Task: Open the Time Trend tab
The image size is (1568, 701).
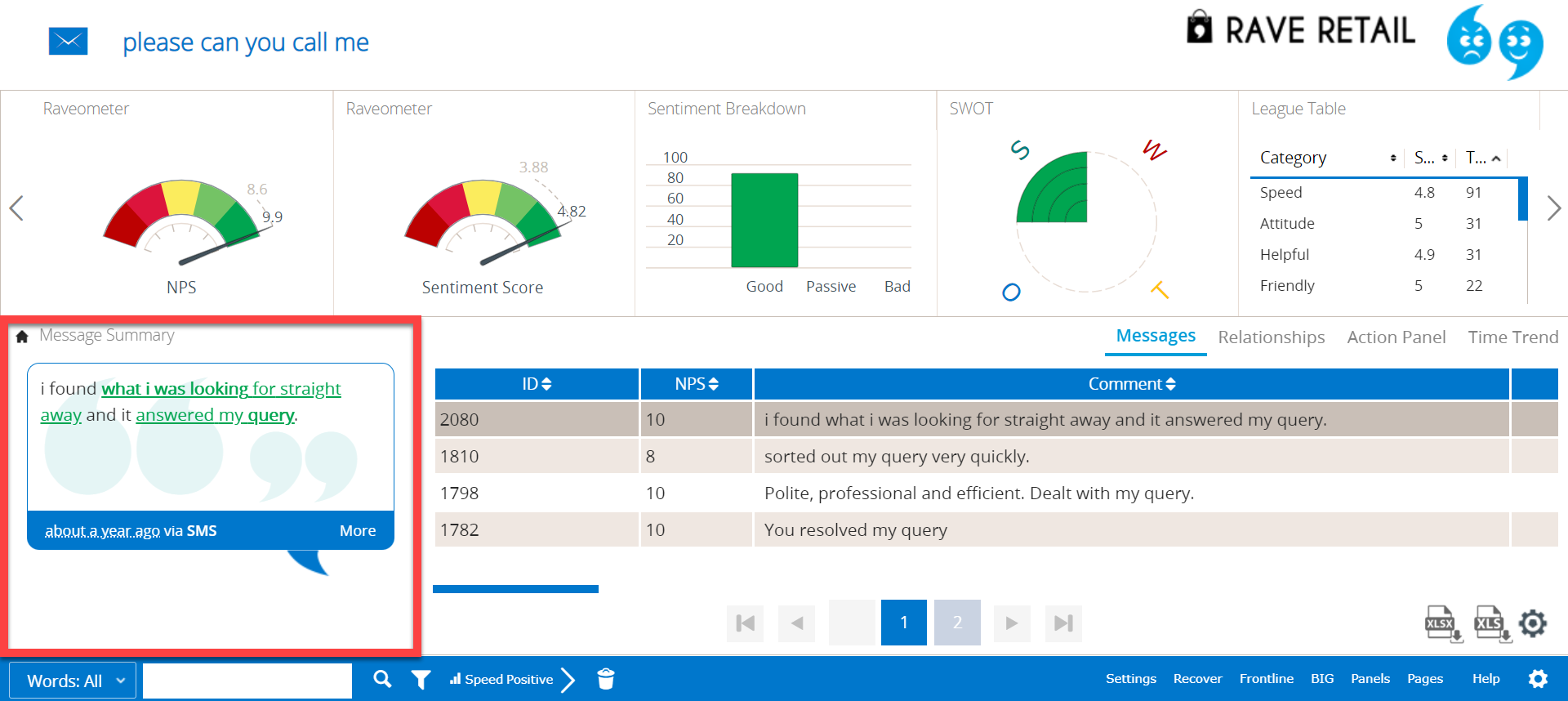Action: [x=1512, y=337]
